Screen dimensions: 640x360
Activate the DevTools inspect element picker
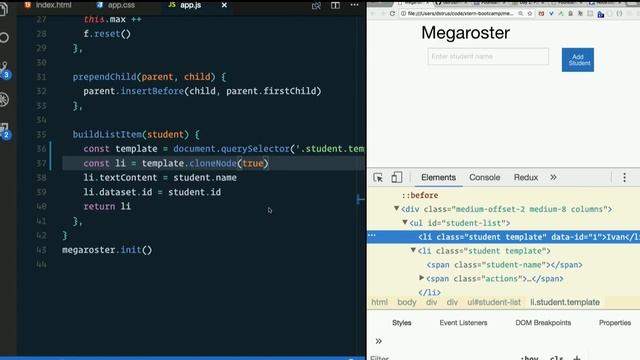tap(378, 178)
